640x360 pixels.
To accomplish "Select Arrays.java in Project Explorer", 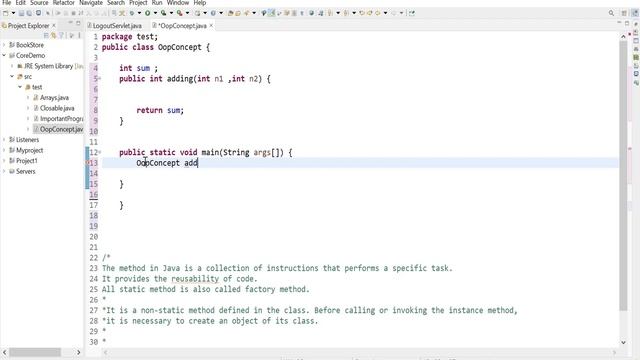I will [54, 98].
